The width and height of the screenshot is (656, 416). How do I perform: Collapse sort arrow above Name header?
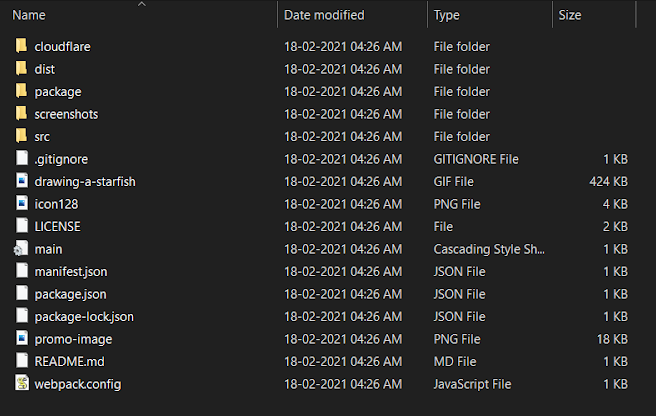[x=141, y=4]
